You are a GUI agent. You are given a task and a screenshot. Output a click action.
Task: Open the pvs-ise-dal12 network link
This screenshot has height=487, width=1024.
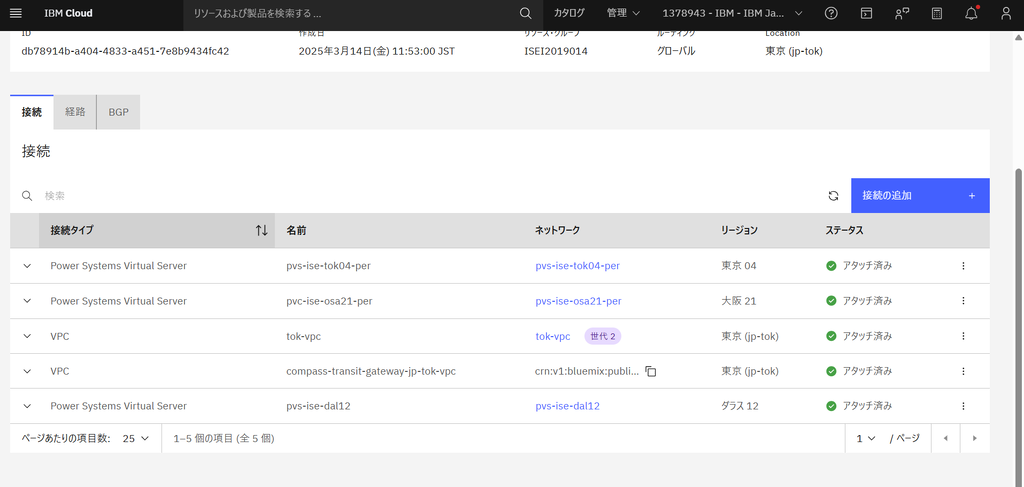[x=567, y=405]
